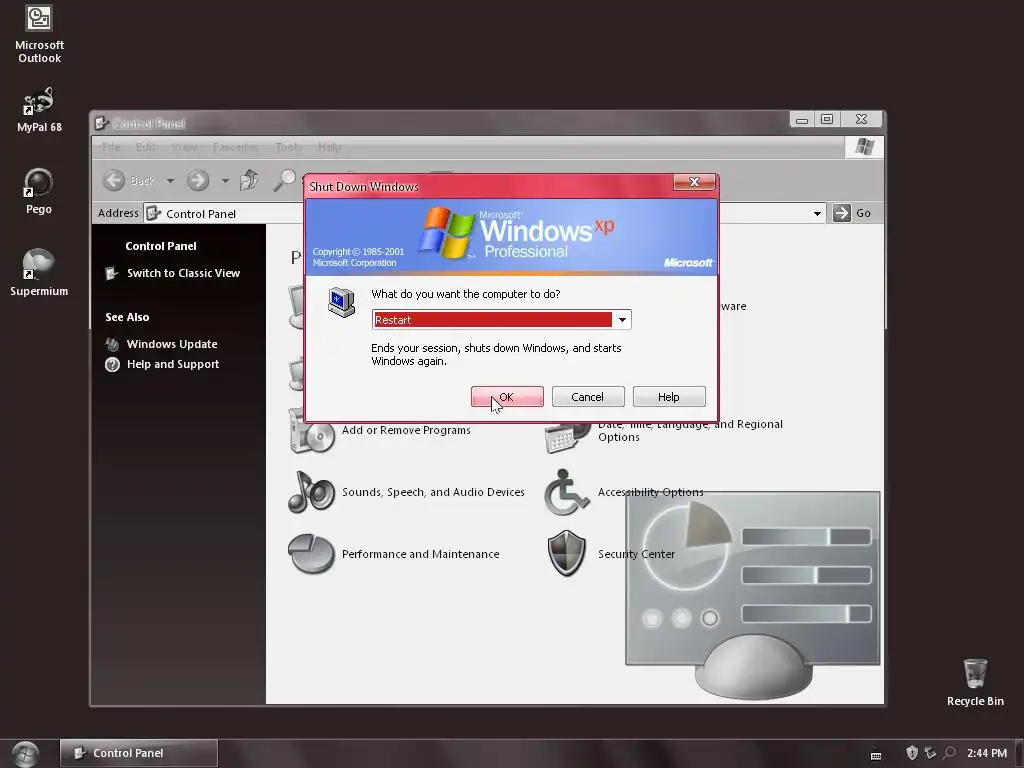This screenshot has width=1024, height=768.
Task: Click the keyboard icon in the tray
Action: click(876, 755)
